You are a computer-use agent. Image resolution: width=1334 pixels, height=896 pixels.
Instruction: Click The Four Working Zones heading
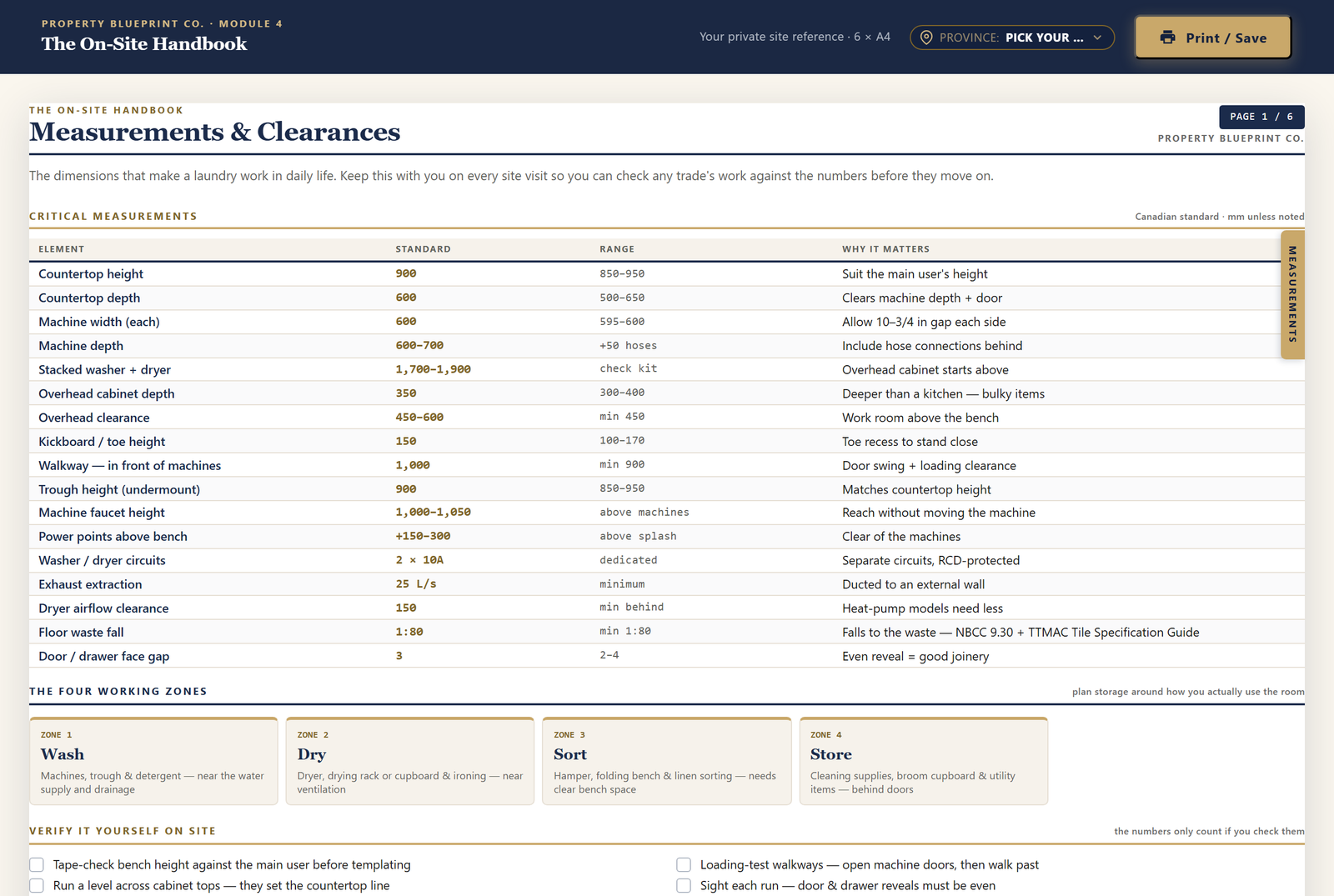(118, 692)
